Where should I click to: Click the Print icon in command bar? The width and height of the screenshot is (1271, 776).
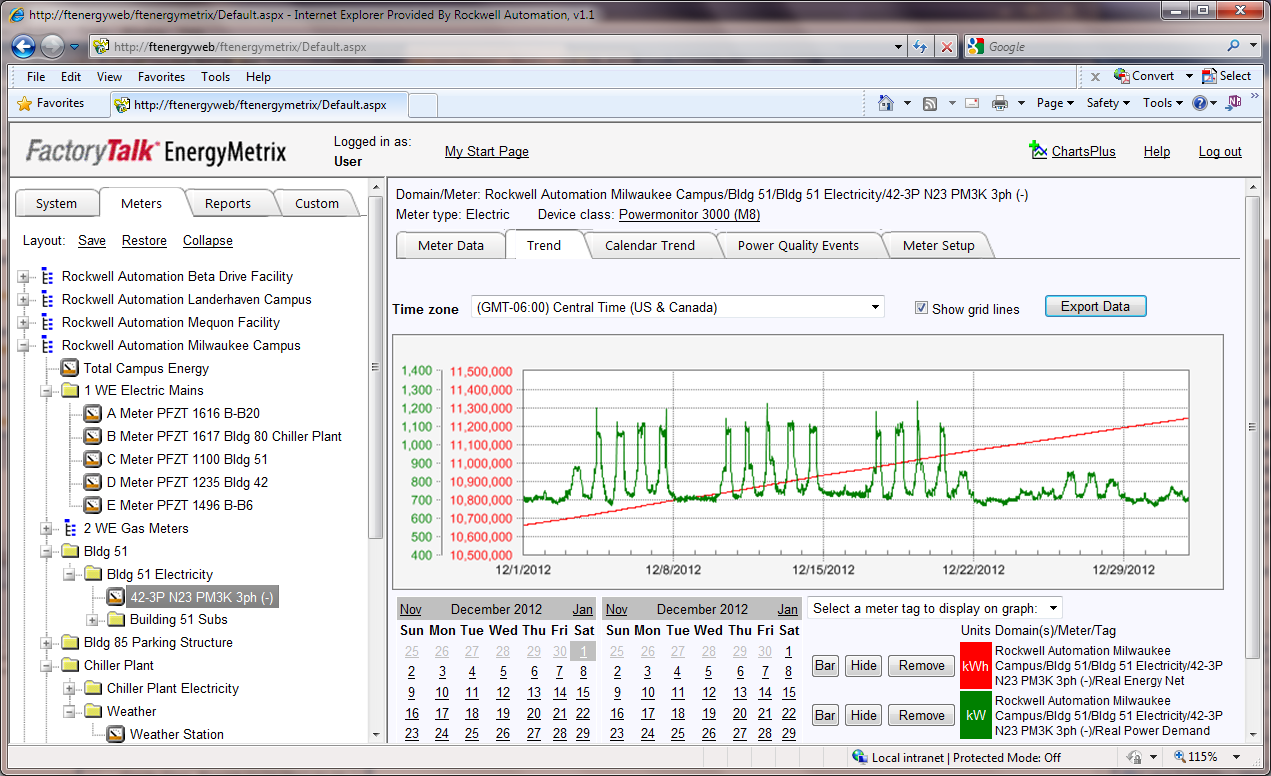999,103
